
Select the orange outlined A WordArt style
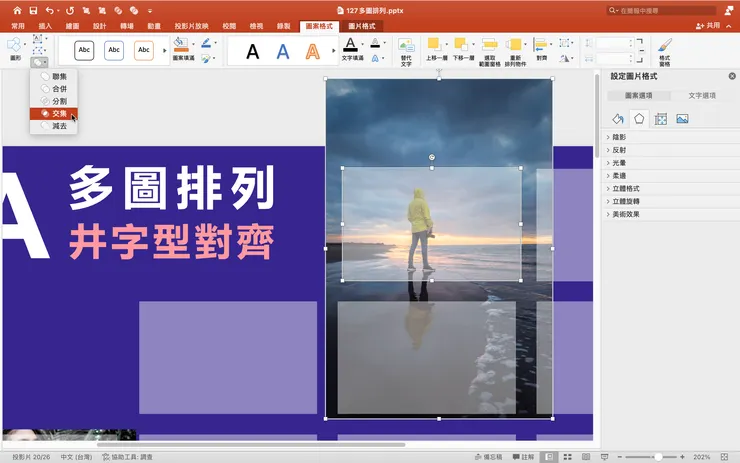coord(312,51)
